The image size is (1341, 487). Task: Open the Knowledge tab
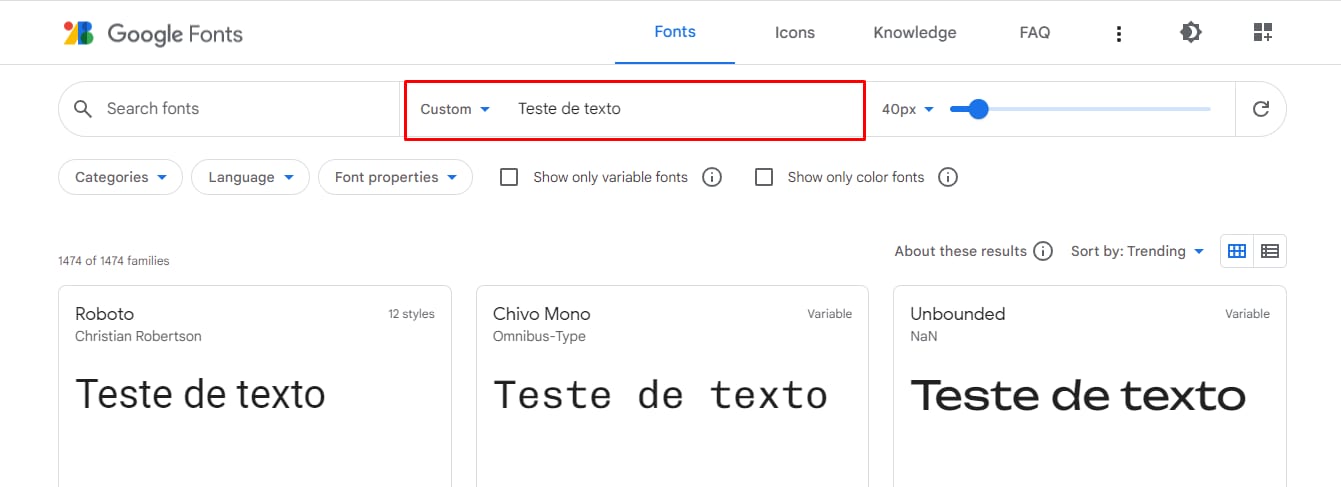(914, 33)
